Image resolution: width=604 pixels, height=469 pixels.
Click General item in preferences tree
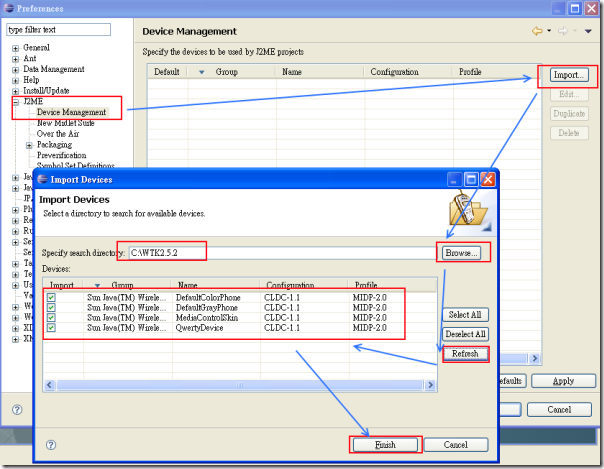(x=36, y=47)
